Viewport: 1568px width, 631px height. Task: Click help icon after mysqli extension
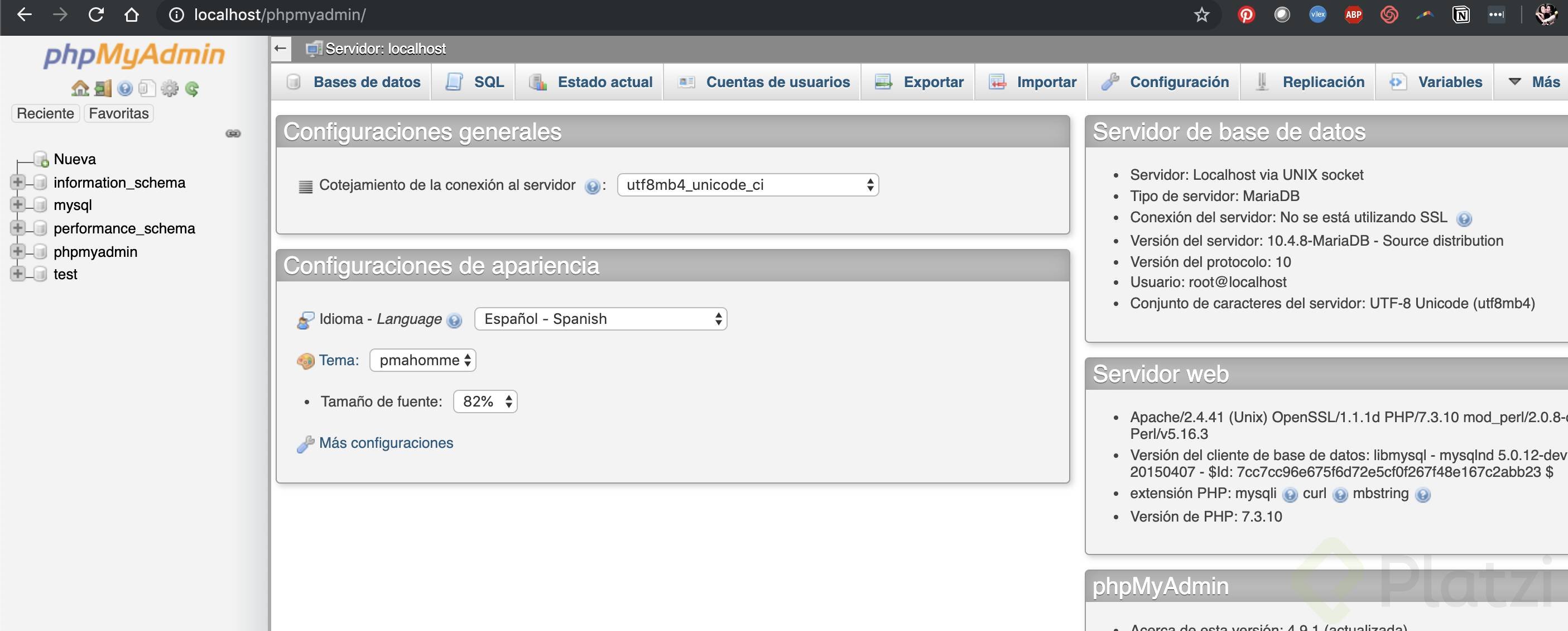(1289, 495)
